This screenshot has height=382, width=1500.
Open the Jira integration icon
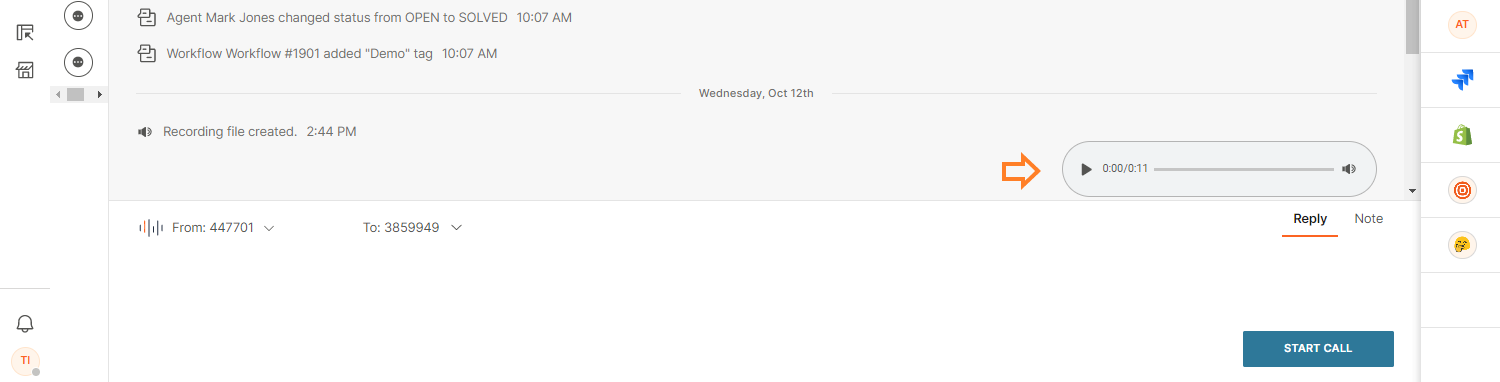click(x=1463, y=80)
